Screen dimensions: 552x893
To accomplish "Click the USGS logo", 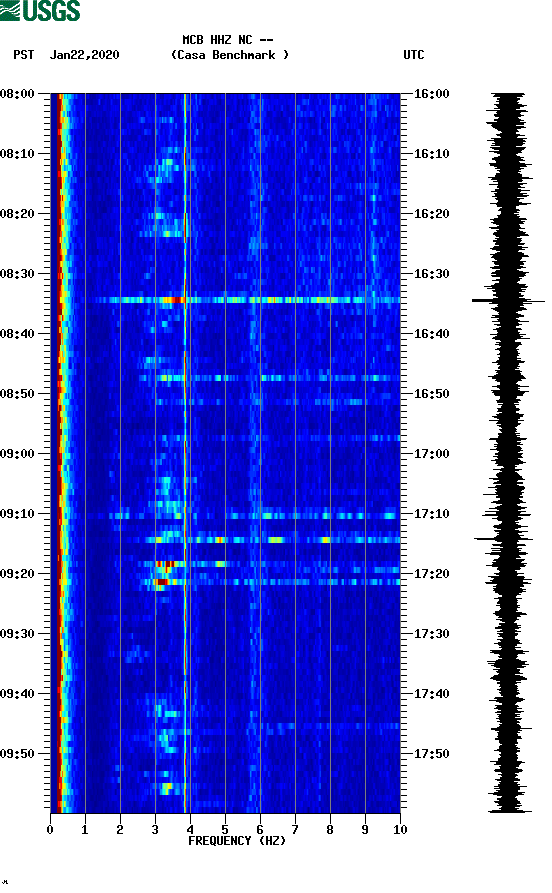I will coord(40,10).
